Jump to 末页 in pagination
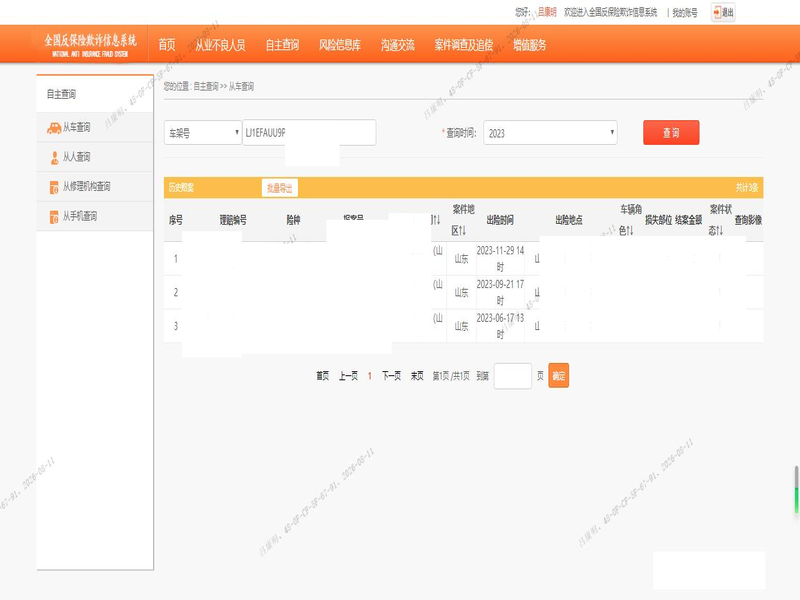Viewport: 800px width, 600px height. click(x=417, y=376)
